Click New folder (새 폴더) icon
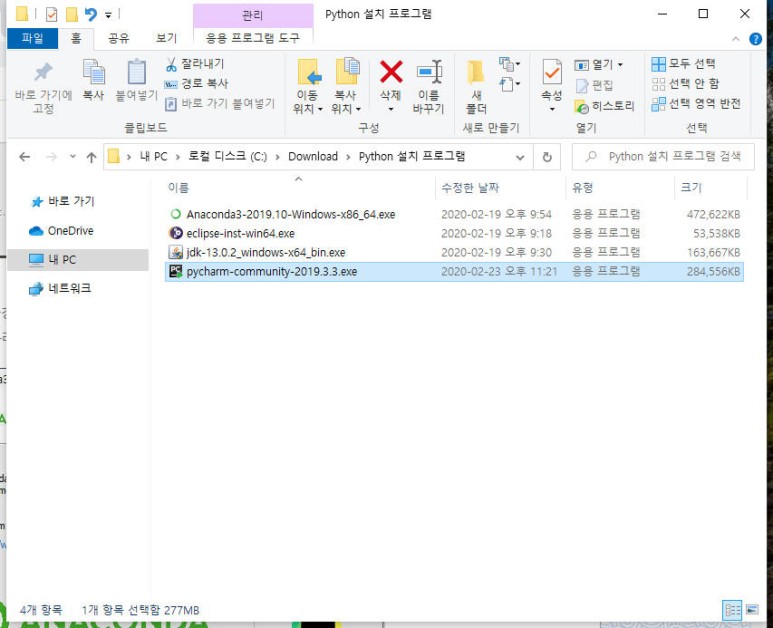 tap(476, 72)
